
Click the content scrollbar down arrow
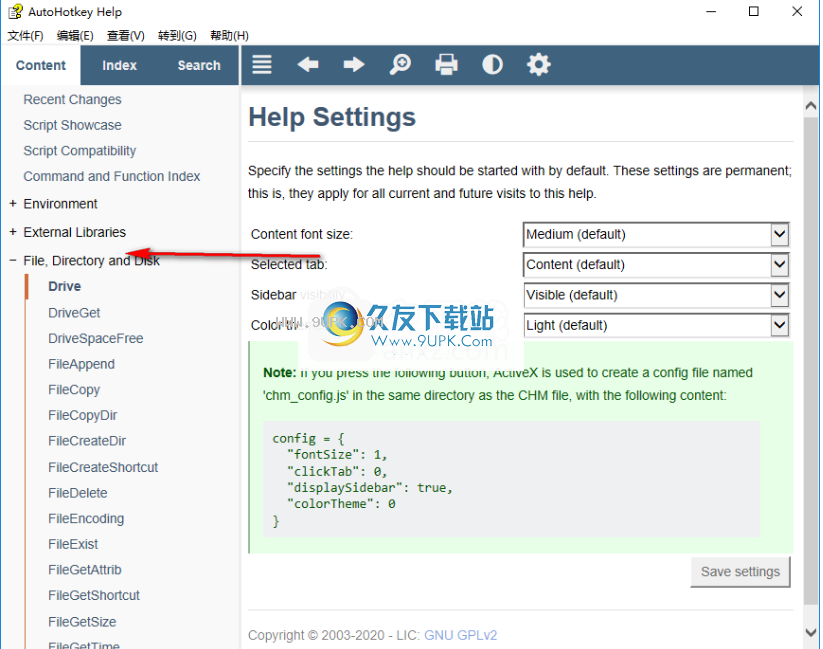(x=811, y=633)
